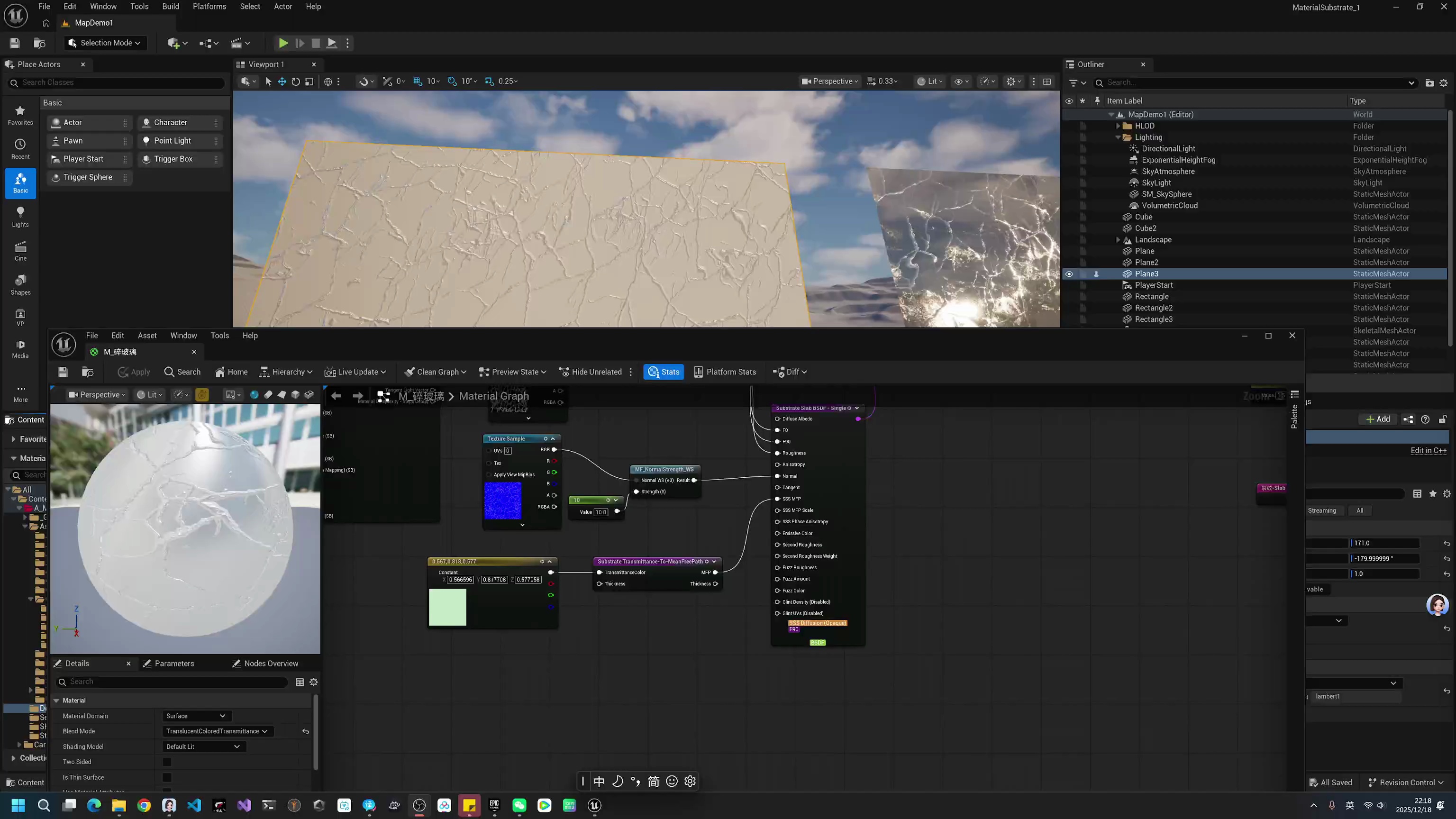Open the Asset menu in material editor
The width and height of the screenshot is (1456, 819).
click(147, 336)
